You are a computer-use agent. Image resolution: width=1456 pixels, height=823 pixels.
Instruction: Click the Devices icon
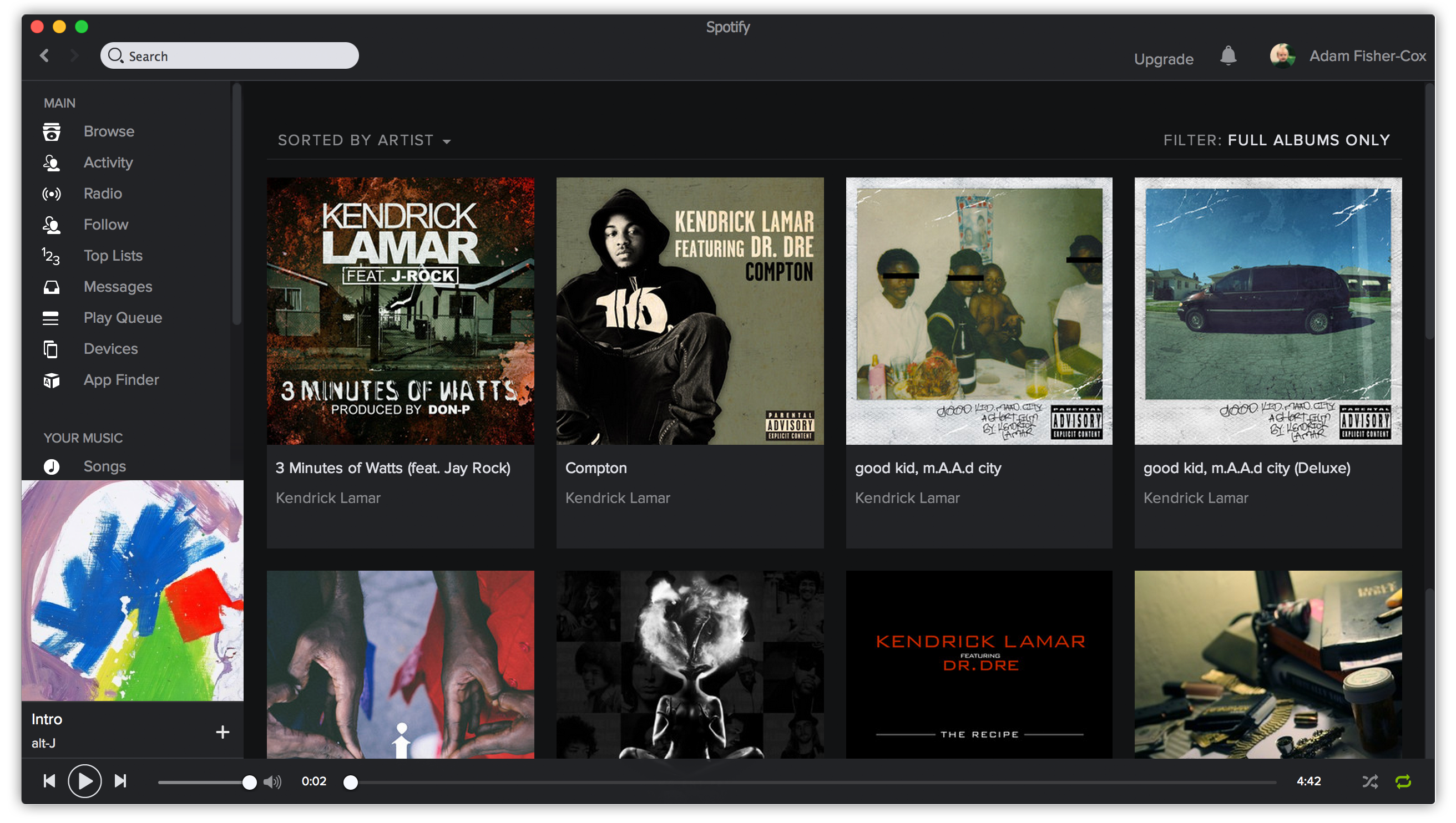point(51,349)
